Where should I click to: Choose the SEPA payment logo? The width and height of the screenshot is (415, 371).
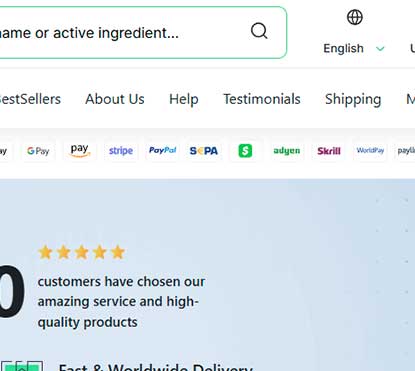[x=204, y=151]
